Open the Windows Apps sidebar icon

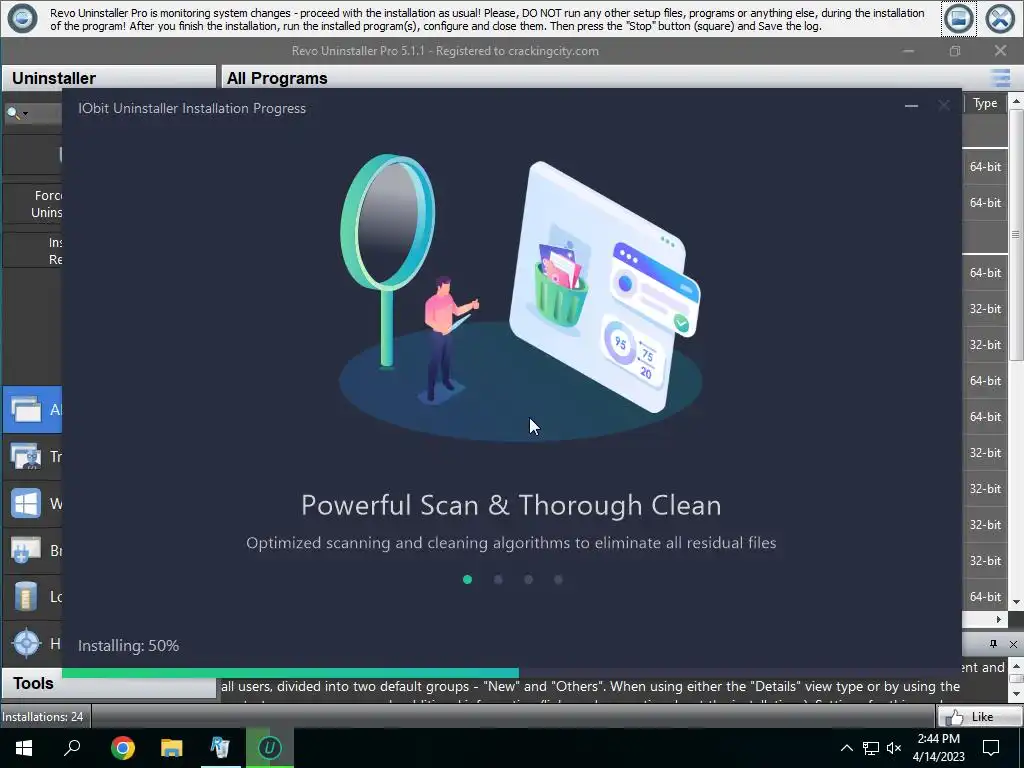tap(26, 504)
